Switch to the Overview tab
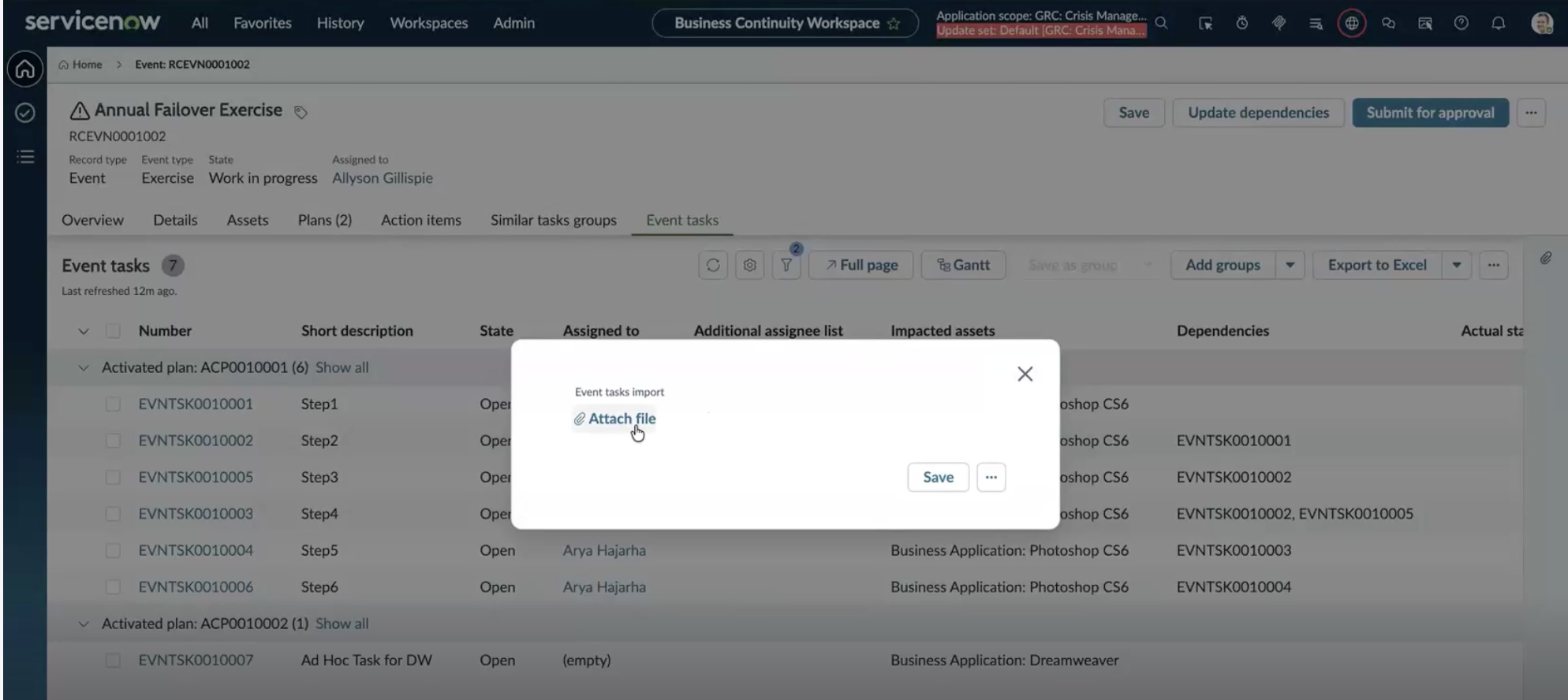The height and width of the screenshot is (700, 1568). coord(92,220)
